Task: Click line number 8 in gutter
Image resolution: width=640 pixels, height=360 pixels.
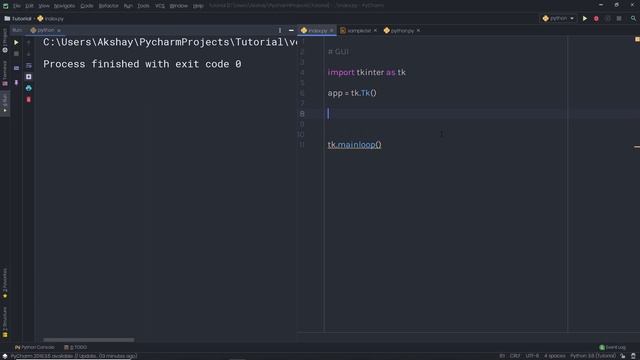Action: [x=302, y=114]
